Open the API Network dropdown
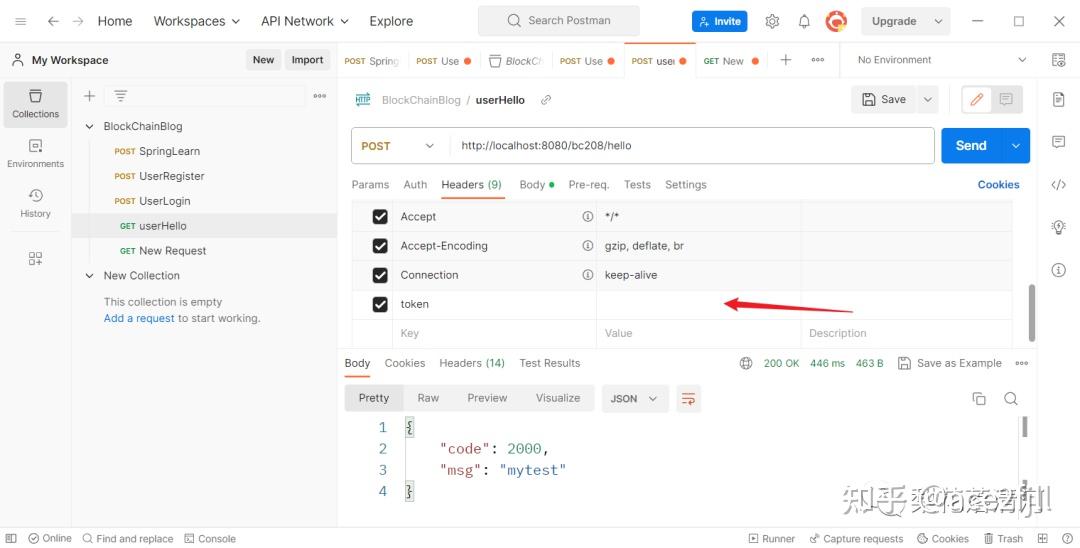Viewport: 1080px width, 548px height. click(x=304, y=21)
